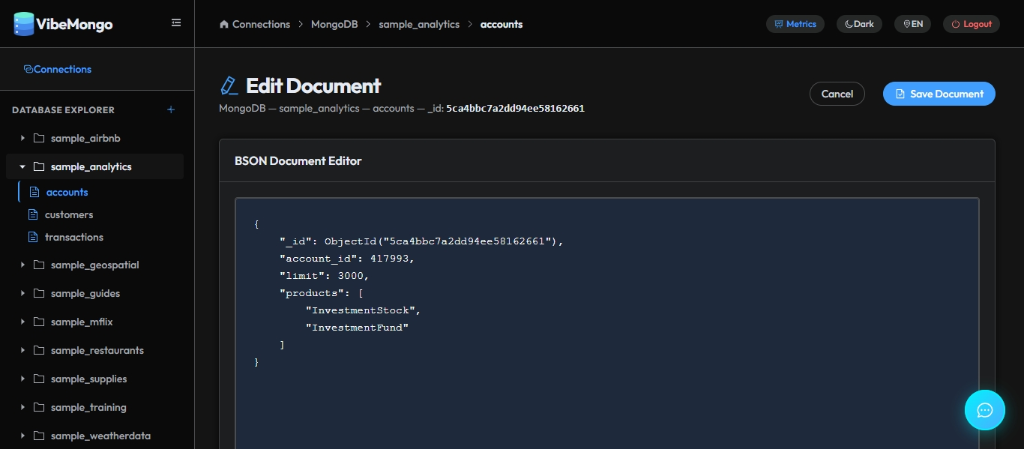Click the Connections icon in the sidebar

click(28, 69)
